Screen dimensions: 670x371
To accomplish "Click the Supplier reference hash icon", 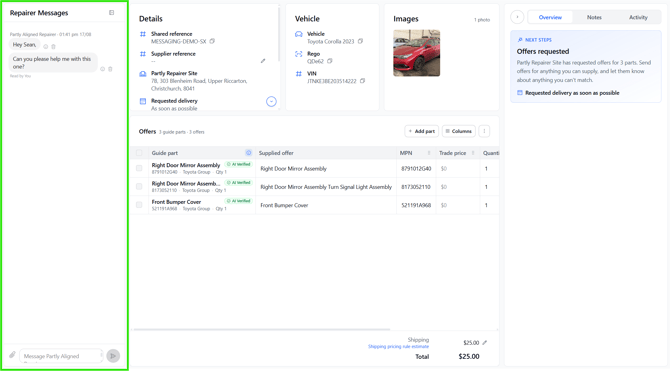I will (x=143, y=54).
